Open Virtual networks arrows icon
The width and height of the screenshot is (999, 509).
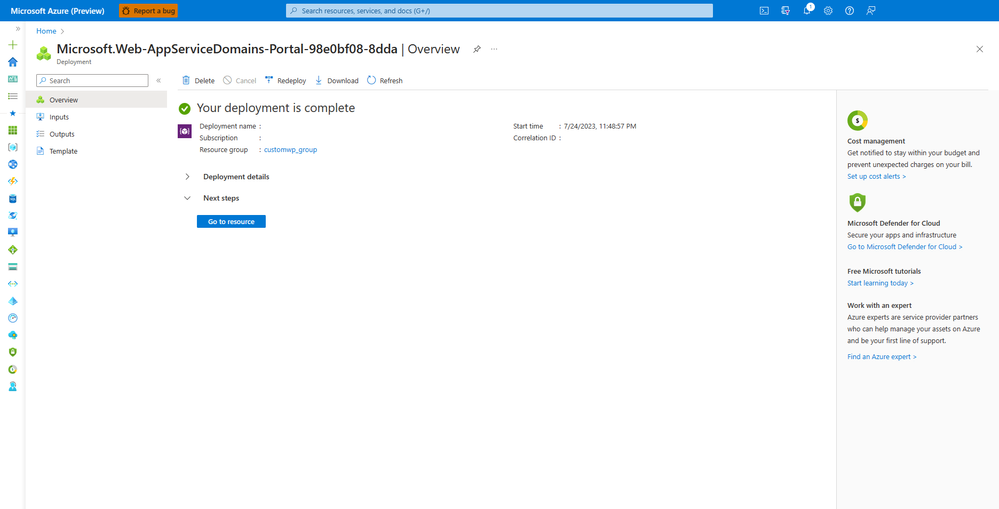click(13, 283)
